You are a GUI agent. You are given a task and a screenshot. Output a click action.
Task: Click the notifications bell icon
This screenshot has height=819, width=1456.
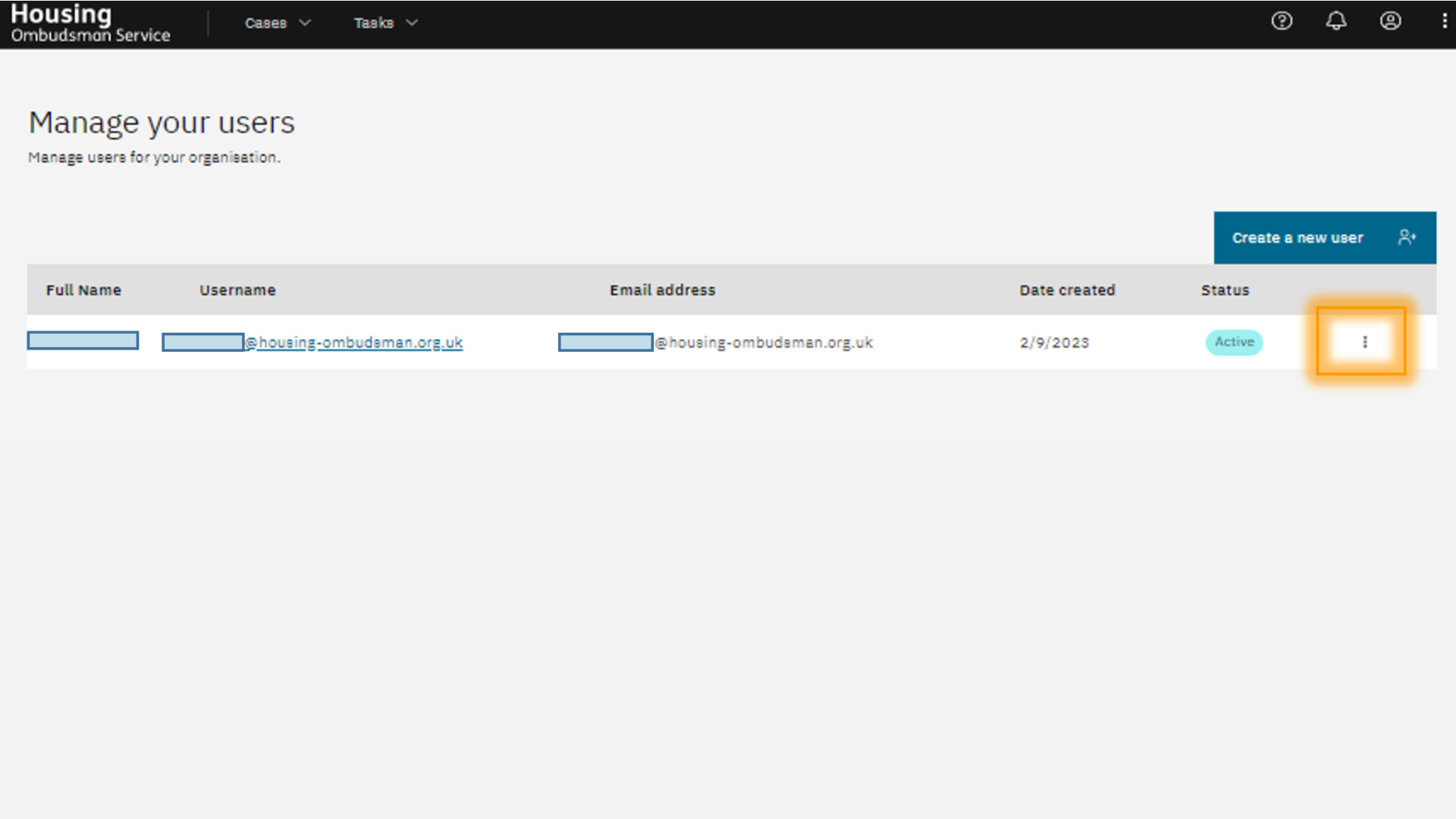coord(1336,21)
